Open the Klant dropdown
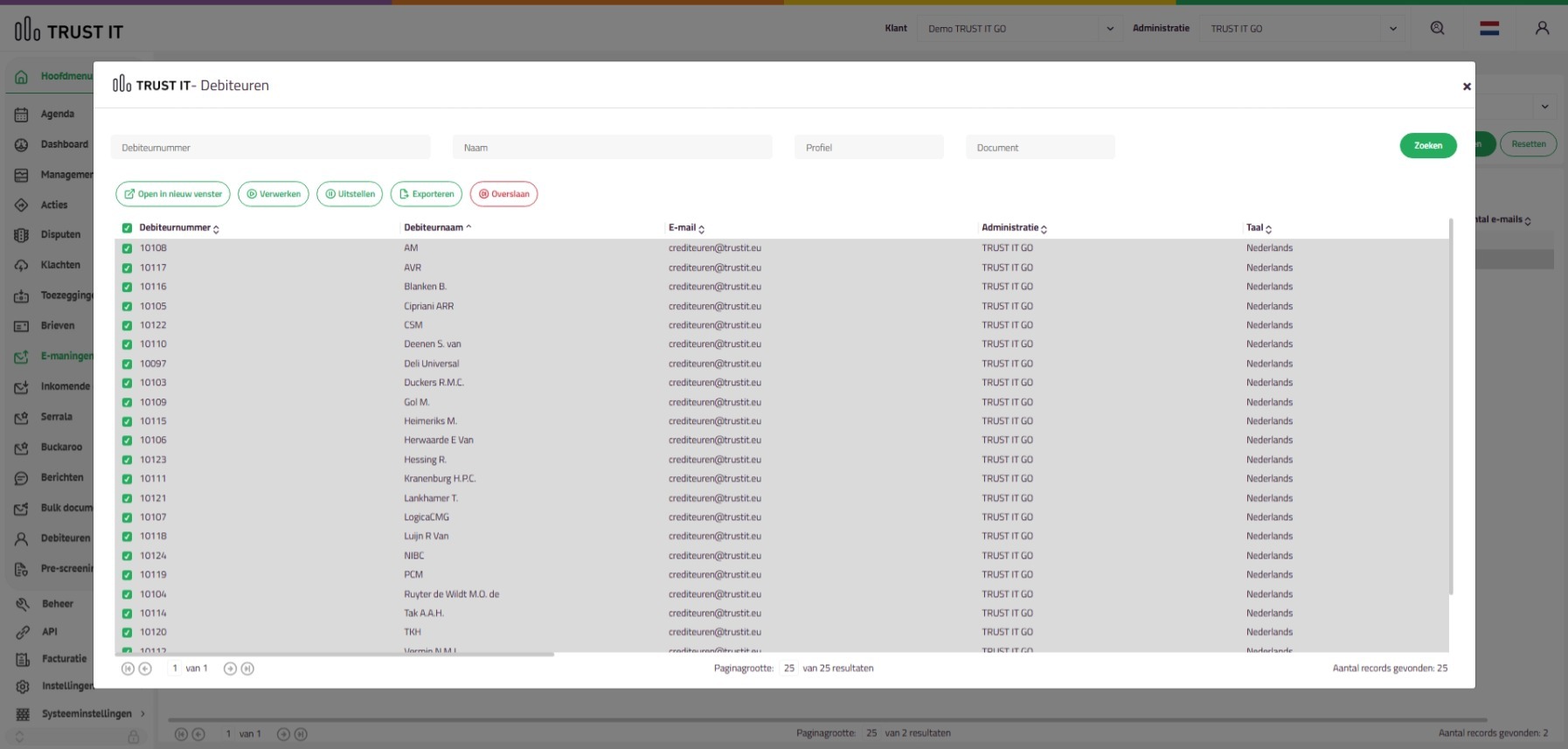Viewport: 1568px width, 749px height. pyautogui.click(x=1020, y=29)
